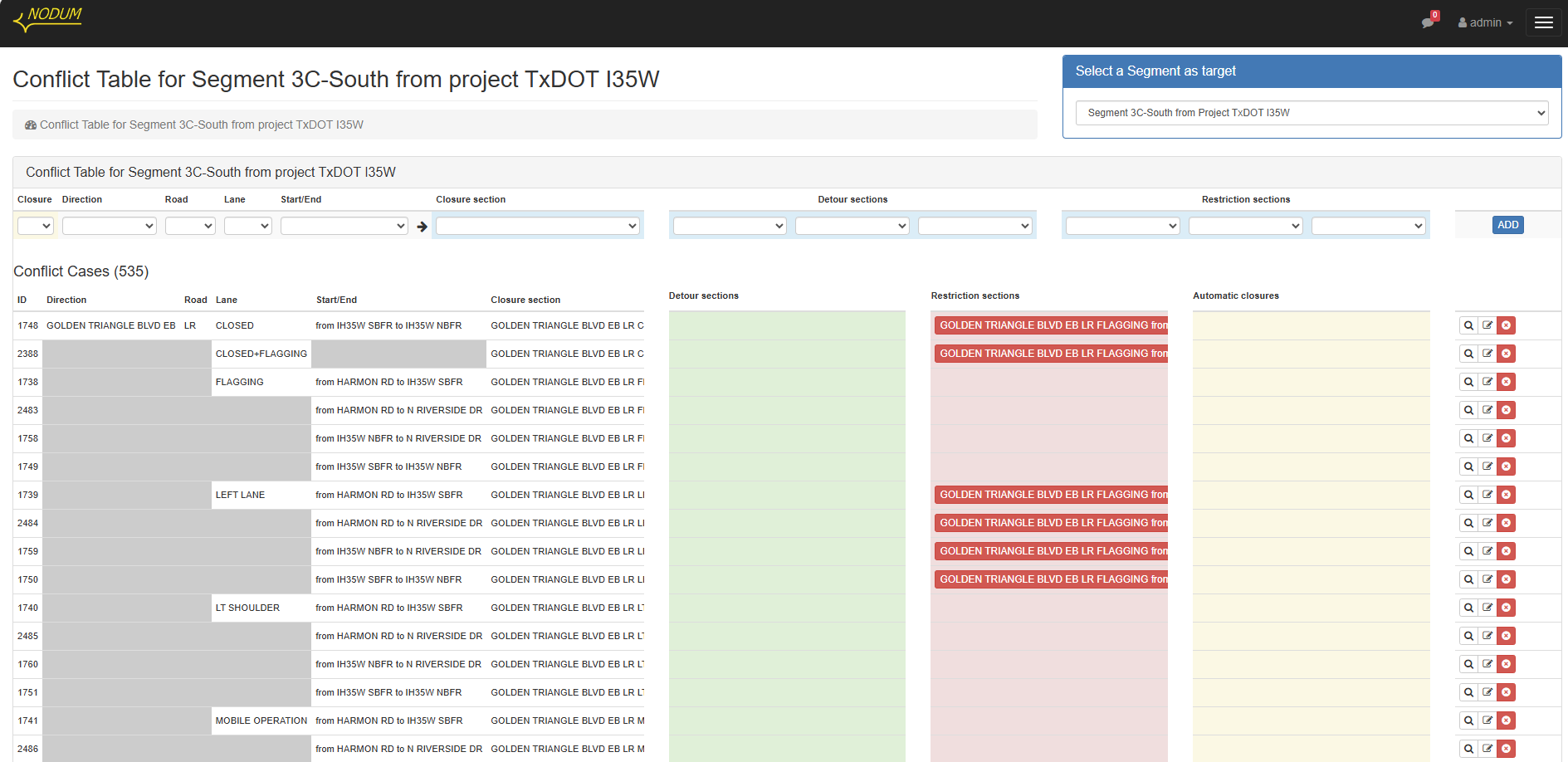Click the 'Automatic closures' column header
Image resolution: width=1568 pixels, height=762 pixels.
point(1236,296)
